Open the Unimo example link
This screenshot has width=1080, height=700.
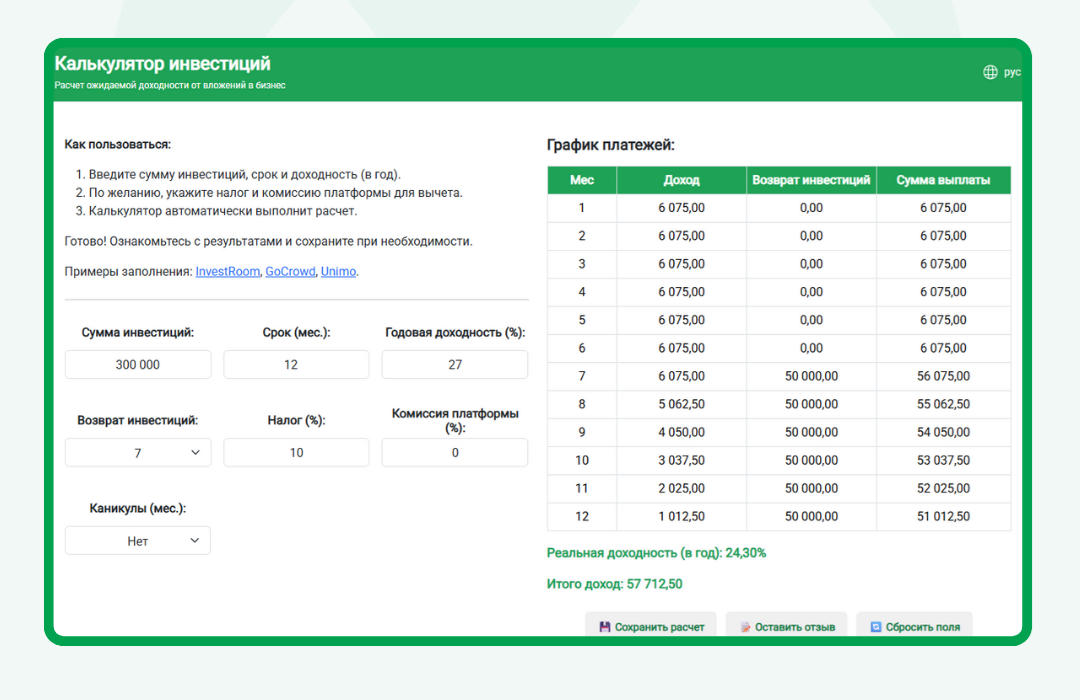pos(338,271)
